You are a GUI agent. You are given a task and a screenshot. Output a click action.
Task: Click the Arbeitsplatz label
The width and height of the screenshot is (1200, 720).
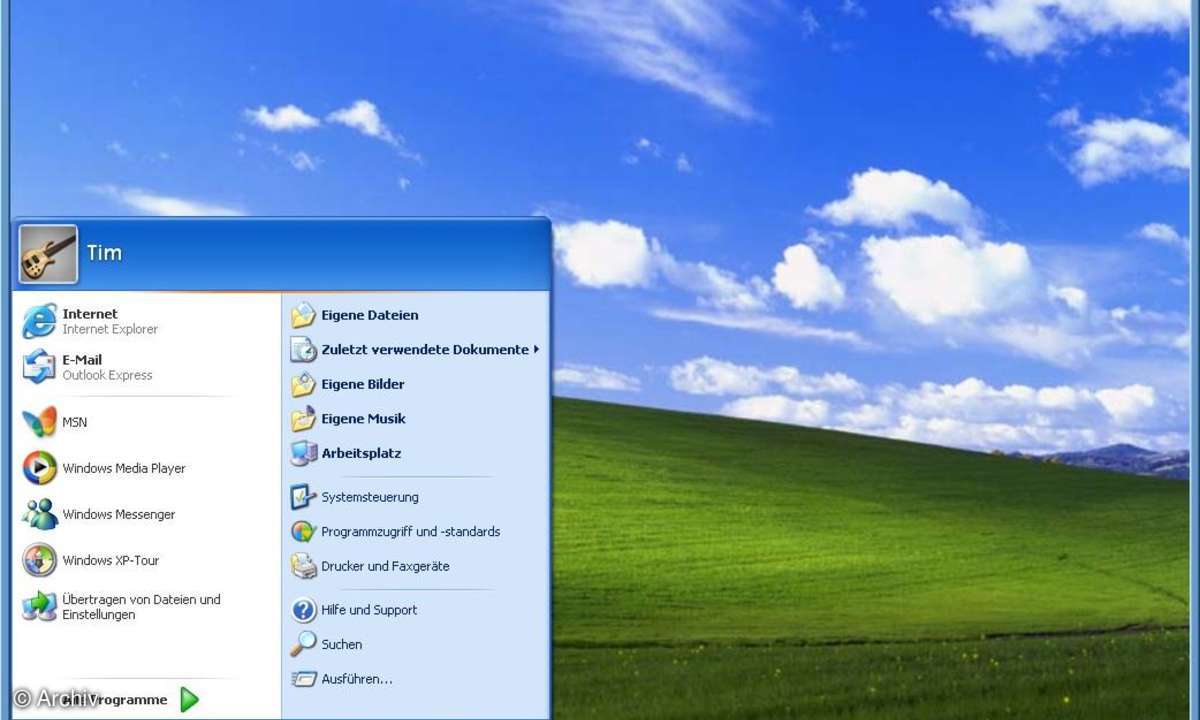coord(361,453)
